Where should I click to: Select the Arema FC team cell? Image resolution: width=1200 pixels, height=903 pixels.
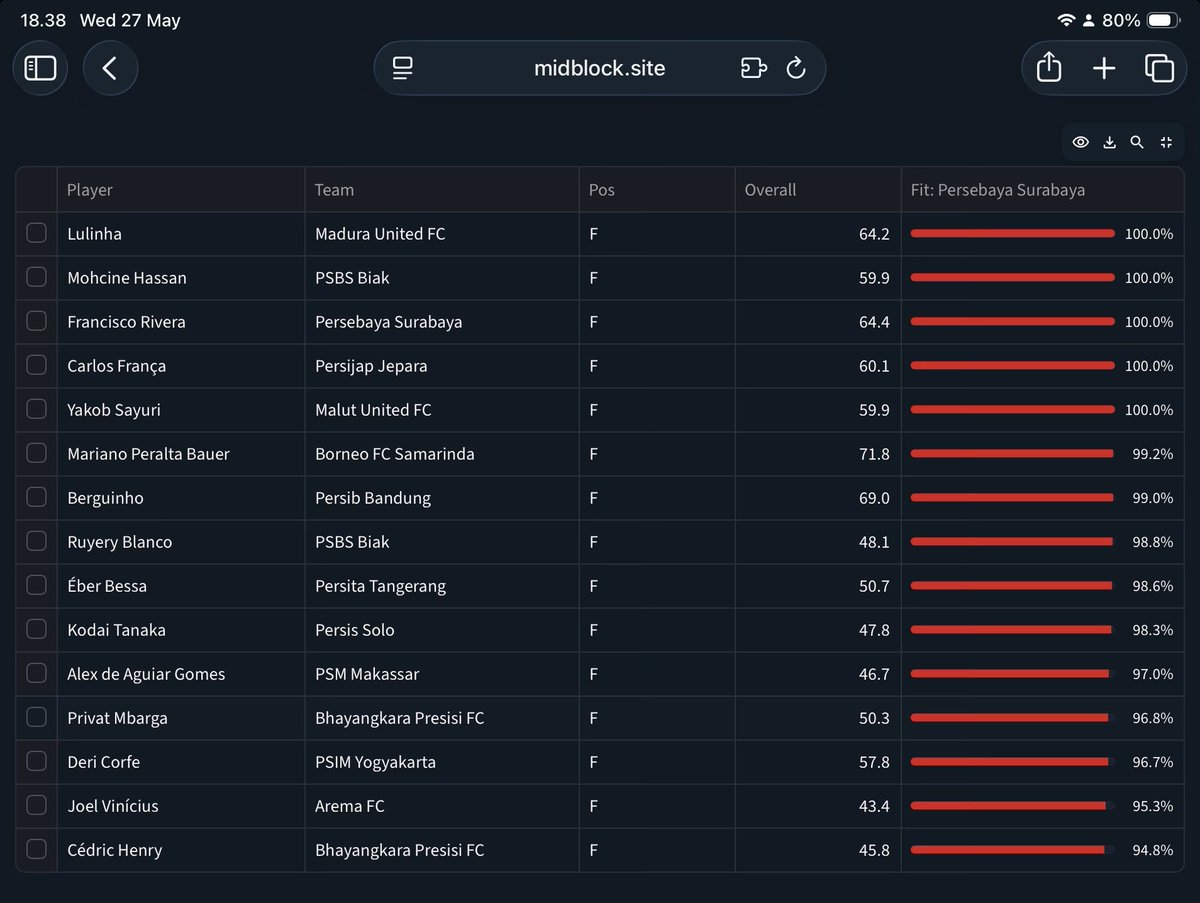coord(442,806)
